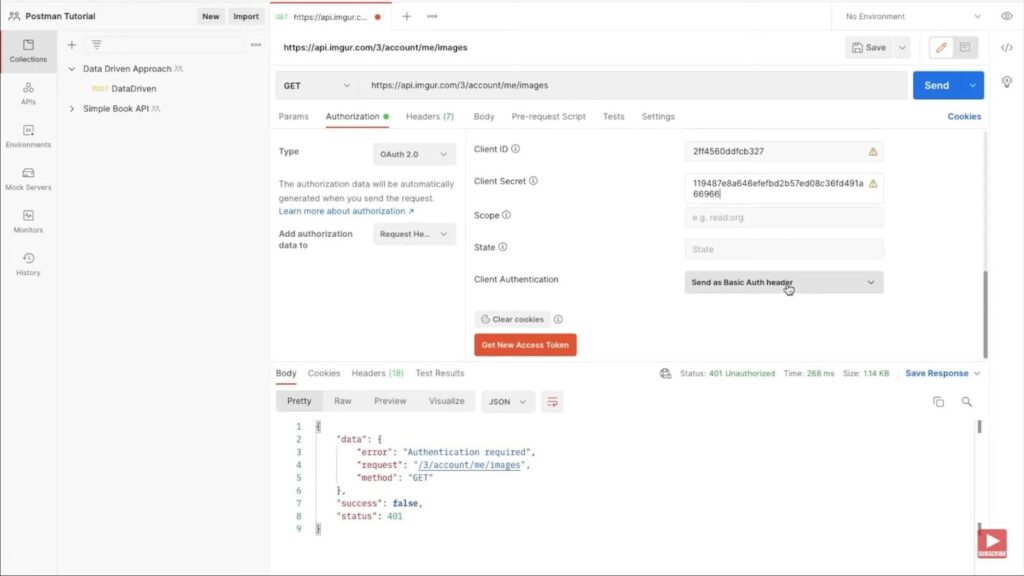
Task: Click the collections filter icon
Action: 96,45
